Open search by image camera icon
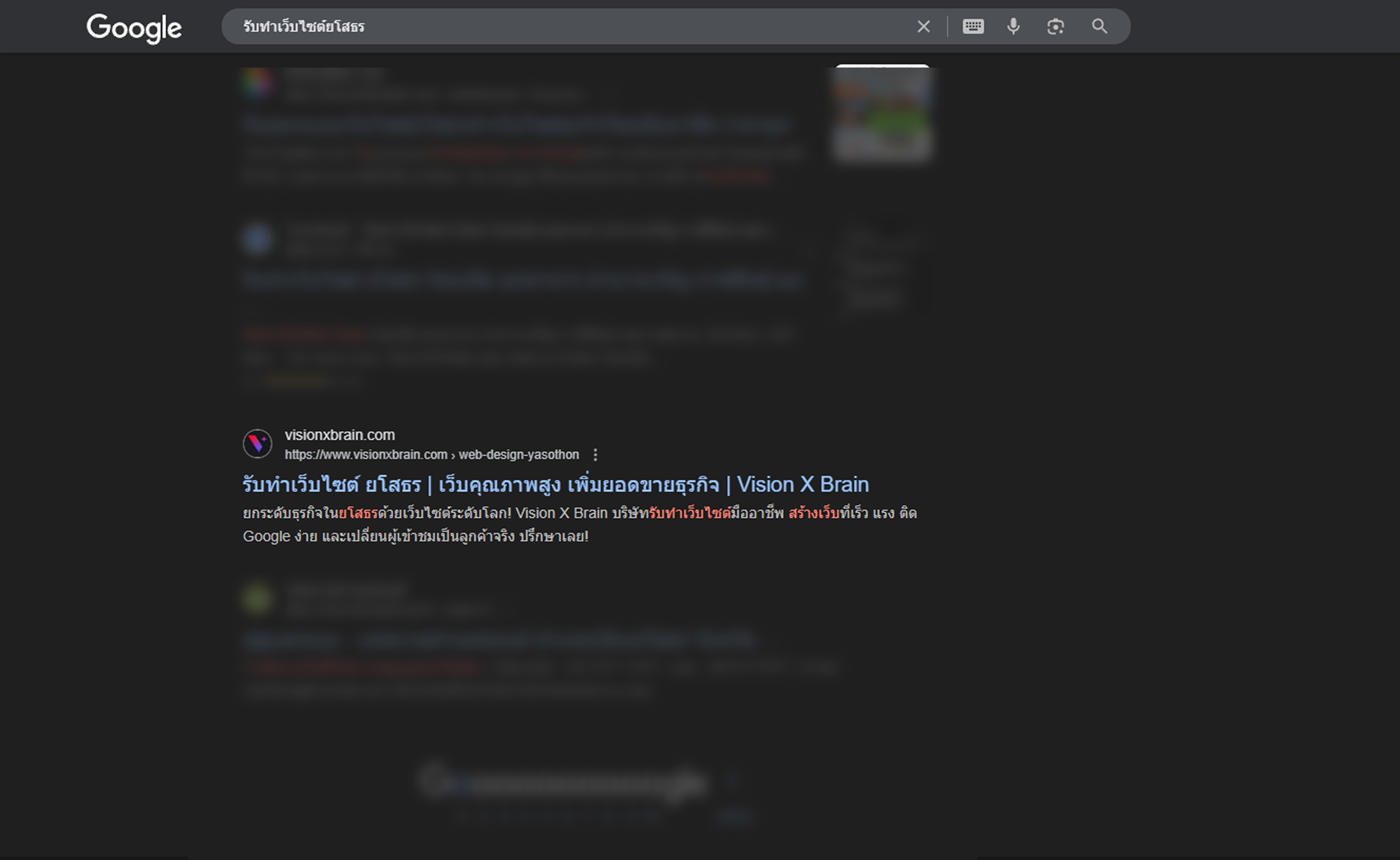The image size is (1400, 860). point(1056,27)
